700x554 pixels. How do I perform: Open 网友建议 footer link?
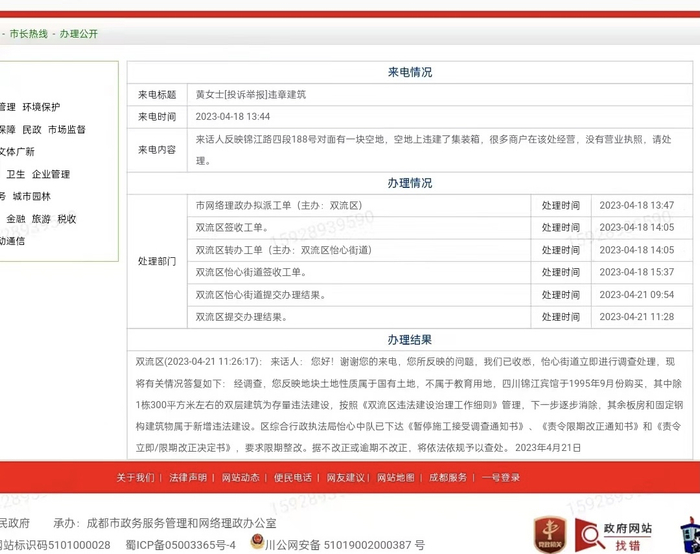[346, 478]
